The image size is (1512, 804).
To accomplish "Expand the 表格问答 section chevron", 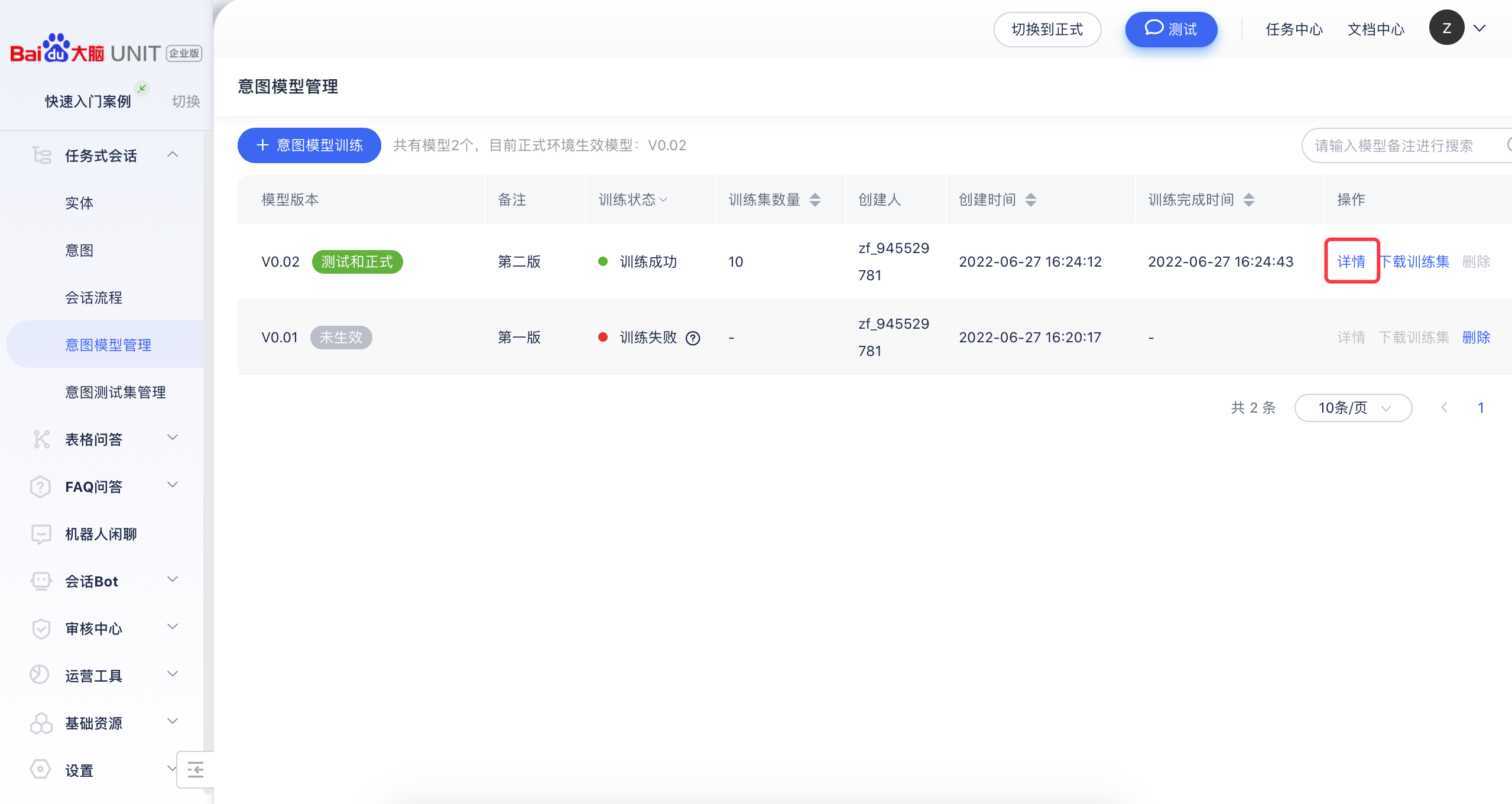I will click(173, 437).
